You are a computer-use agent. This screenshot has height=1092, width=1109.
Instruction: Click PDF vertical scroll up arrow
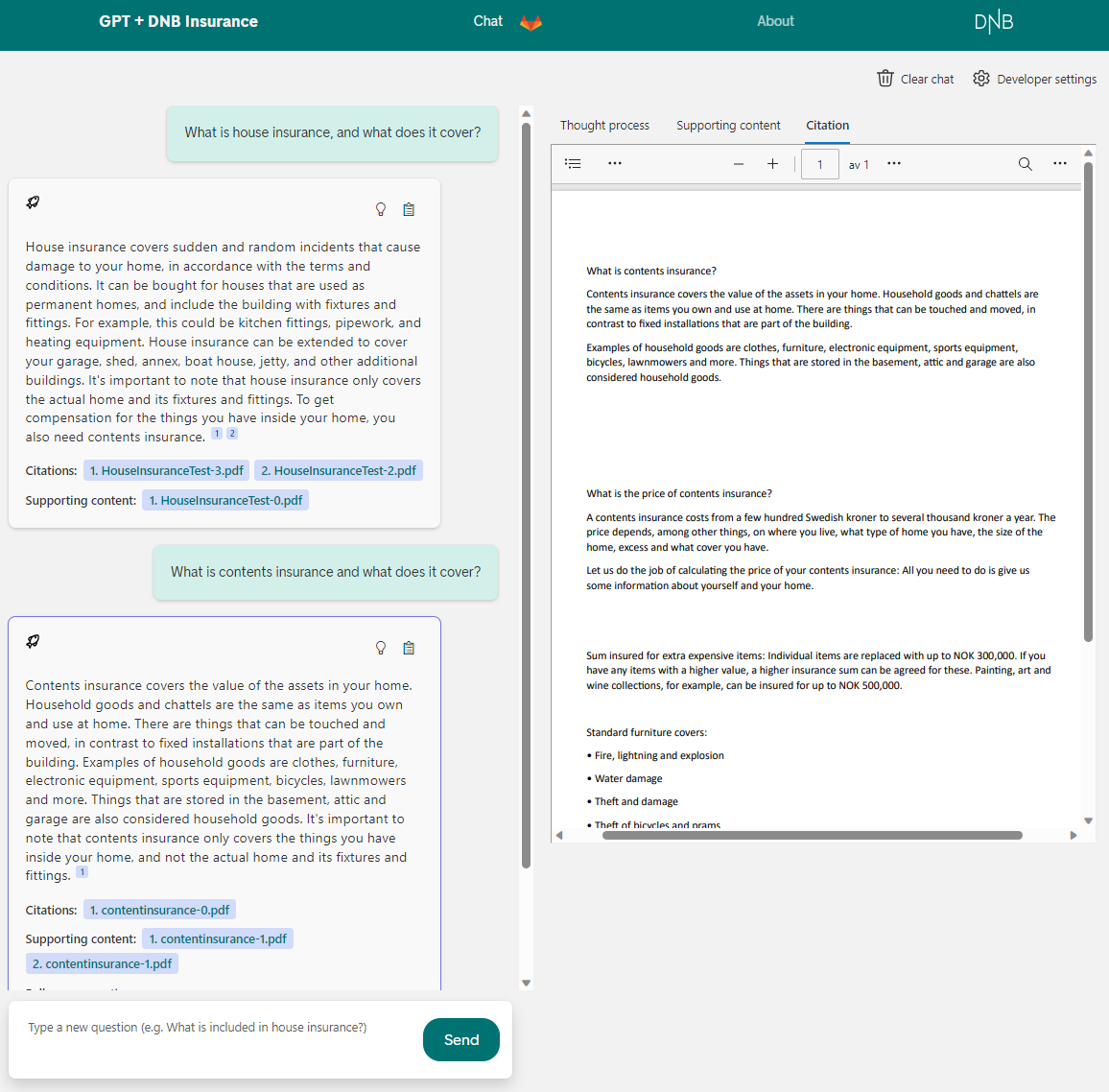click(1089, 153)
